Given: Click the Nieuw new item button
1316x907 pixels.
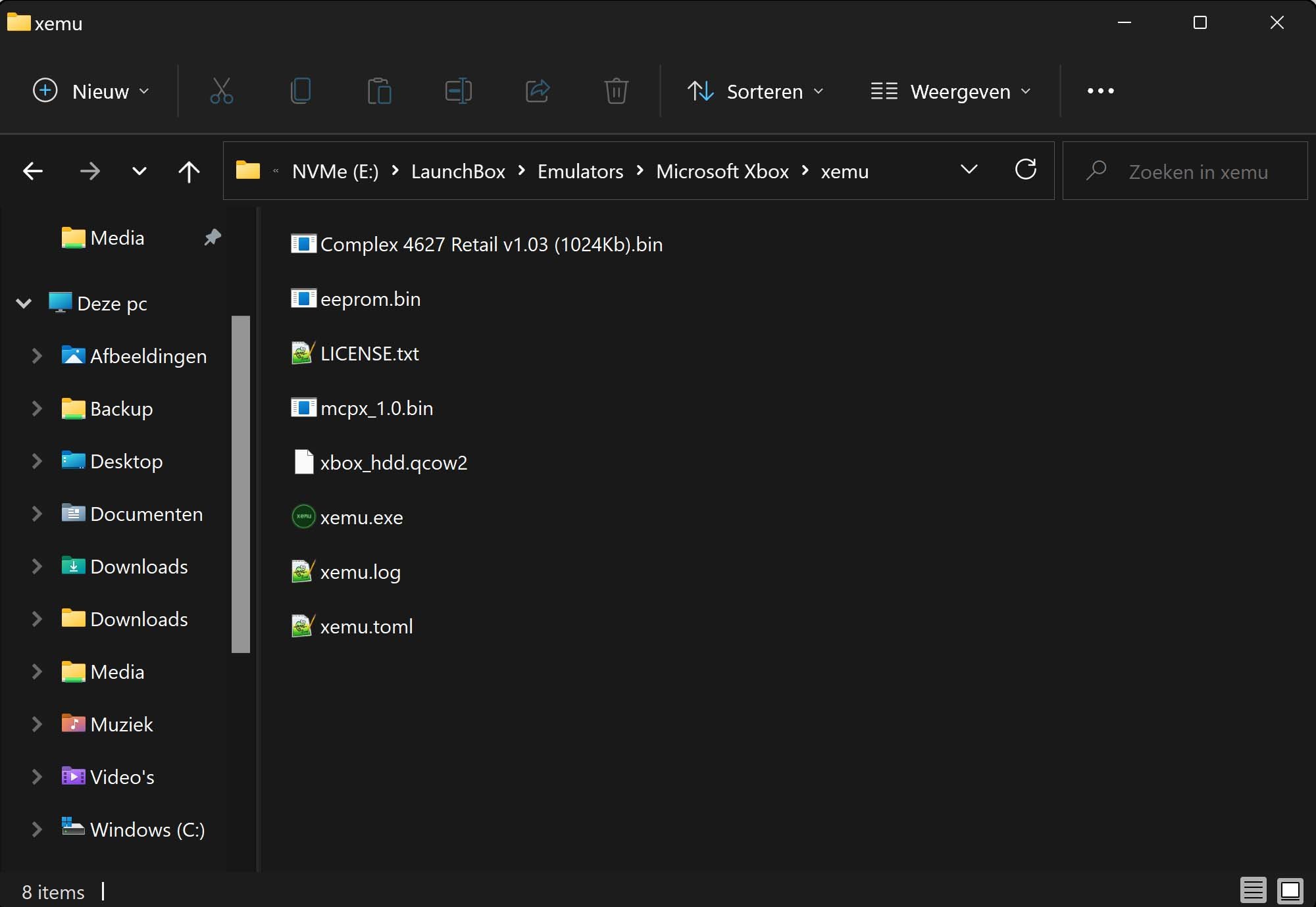Looking at the screenshot, I should click(x=91, y=91).
